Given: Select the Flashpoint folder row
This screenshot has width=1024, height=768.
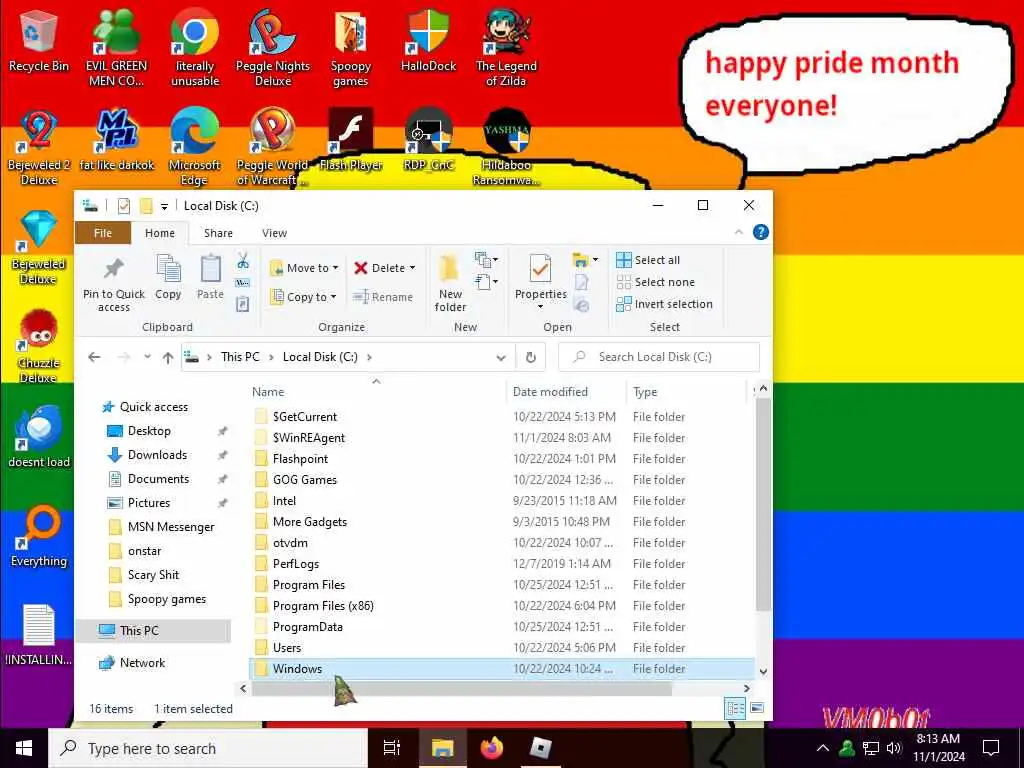Looking at the screenshot, I should tap(502, 458).
